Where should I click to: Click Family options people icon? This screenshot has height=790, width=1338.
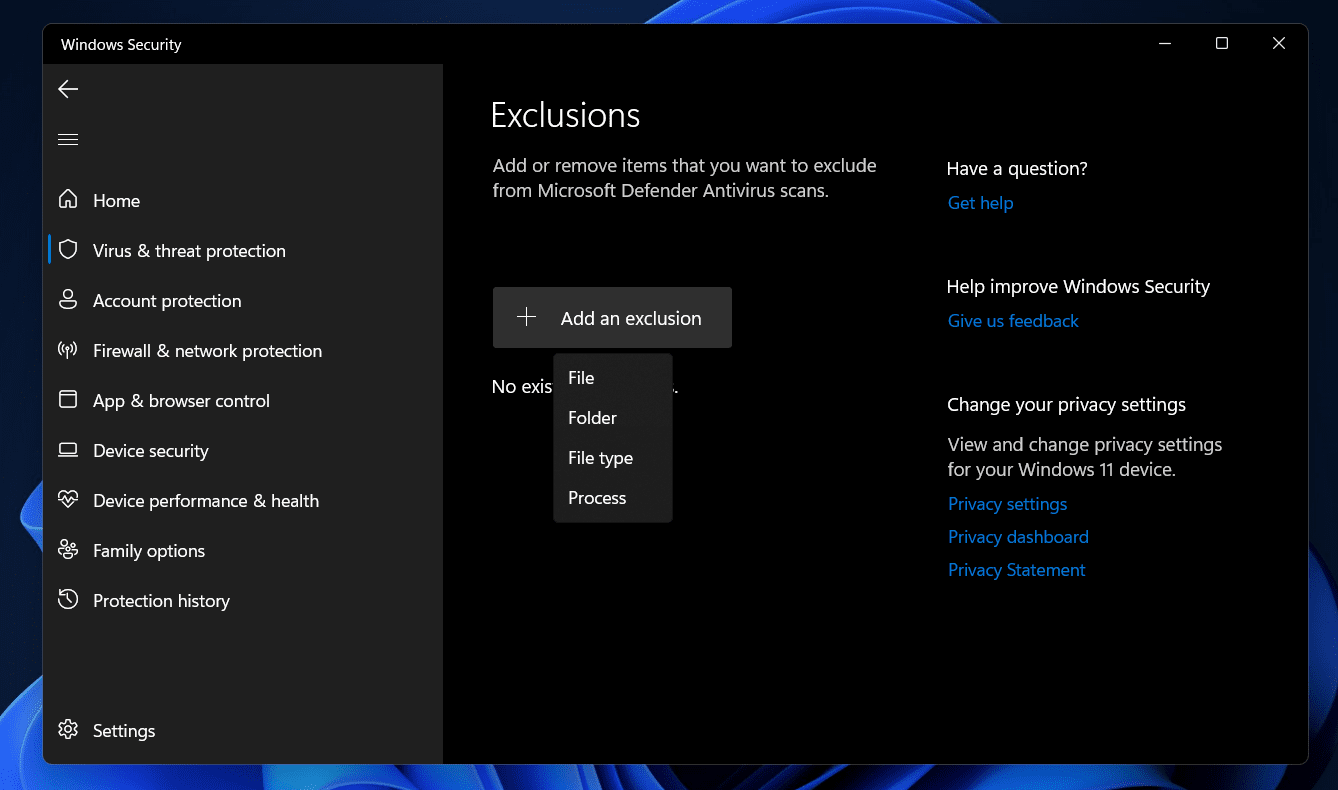click(x=68, y=550)
